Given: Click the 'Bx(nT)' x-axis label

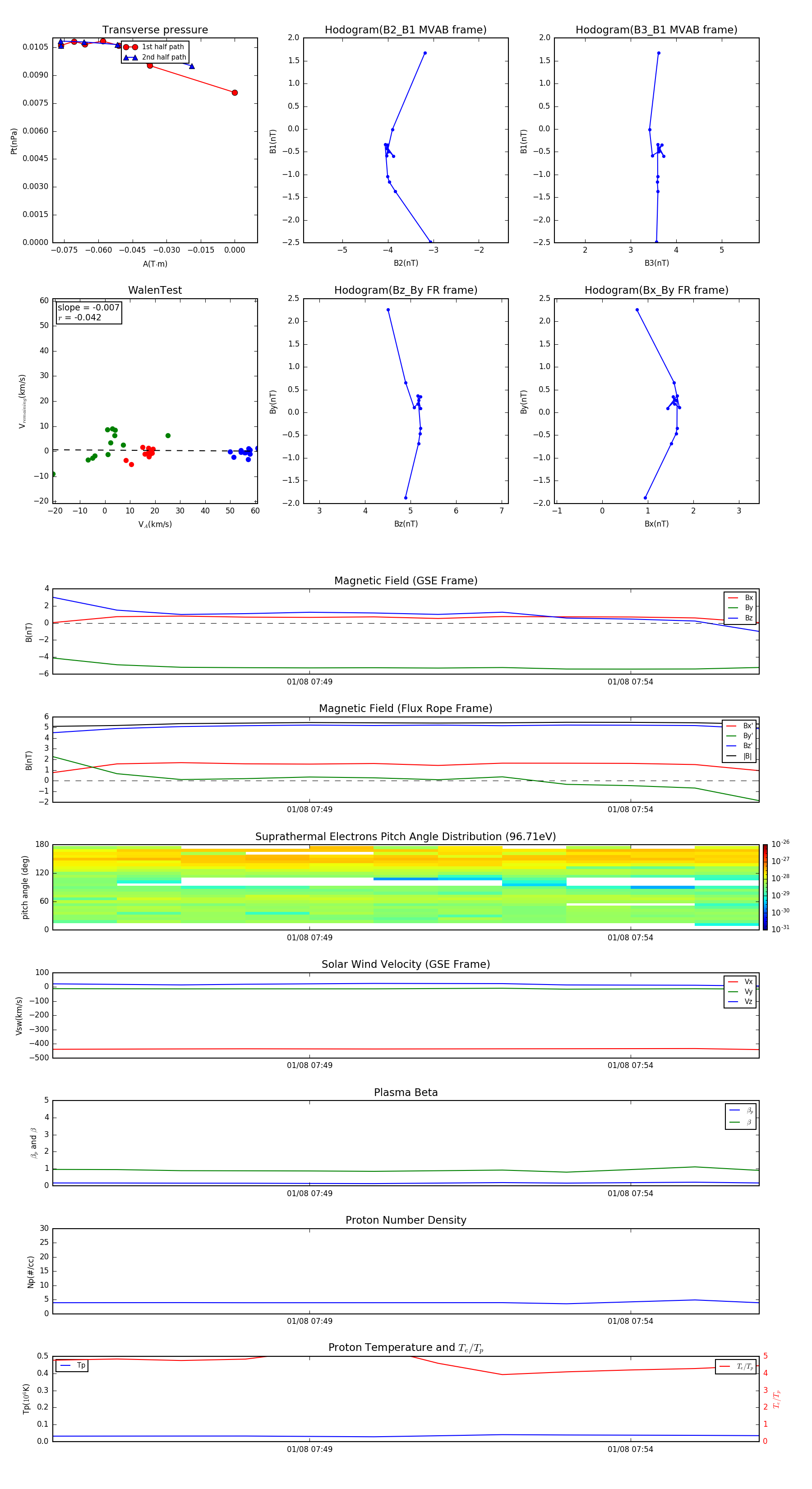Looking at the screenshot, I should (656, 524).
